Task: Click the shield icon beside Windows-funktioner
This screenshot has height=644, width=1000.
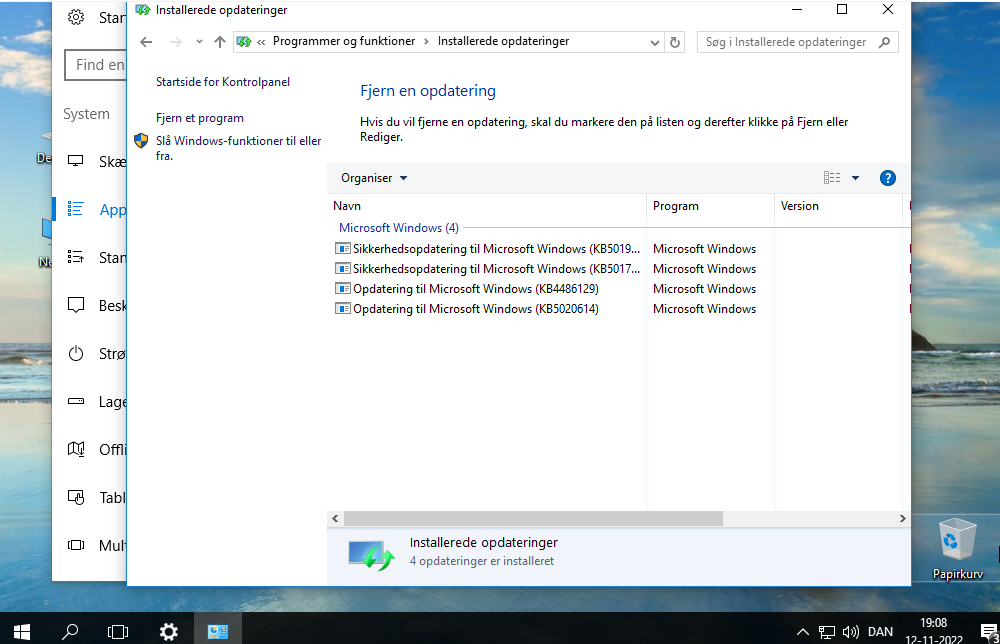Action: coord(141,141)
